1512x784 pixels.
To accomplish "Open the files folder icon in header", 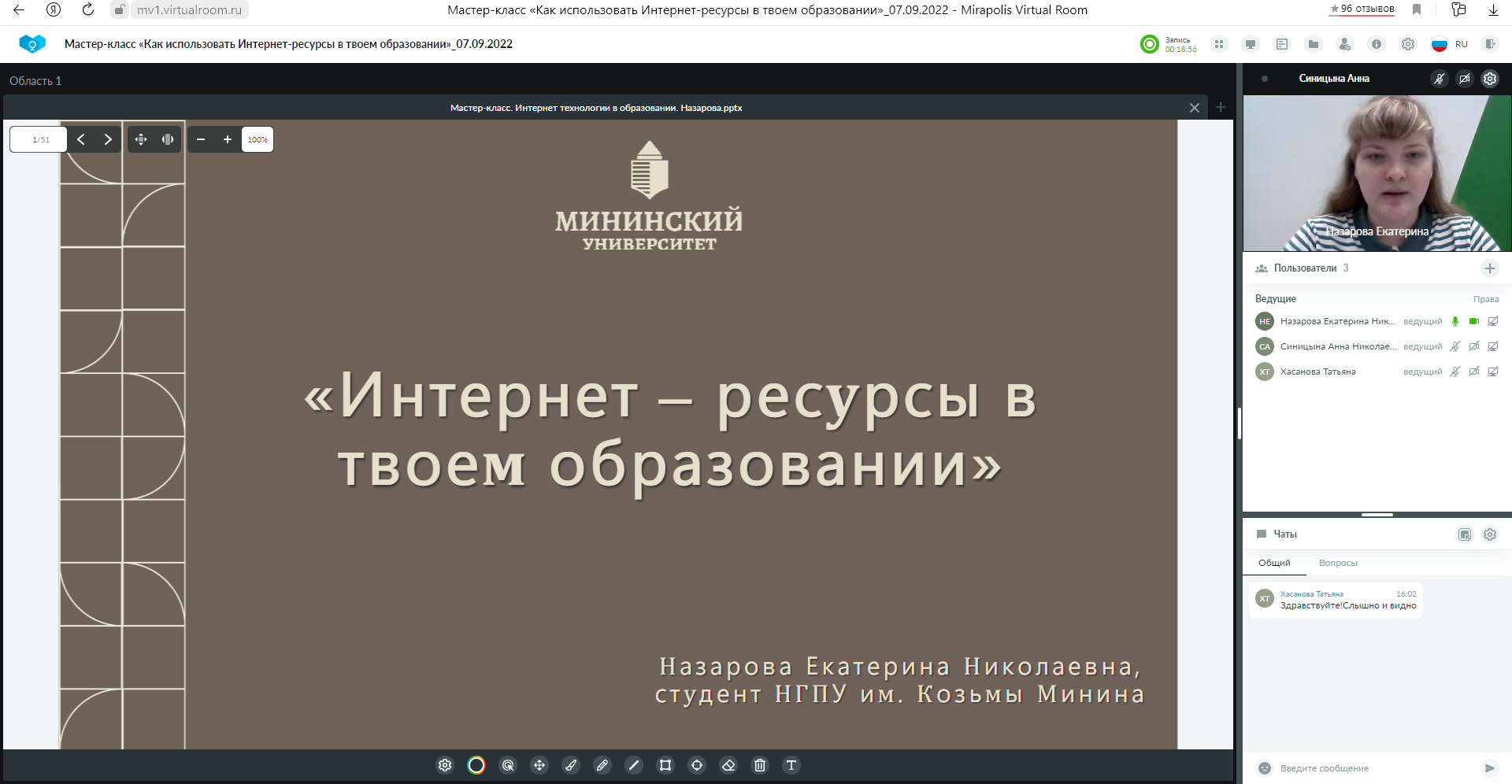I will pos(1314,44).
